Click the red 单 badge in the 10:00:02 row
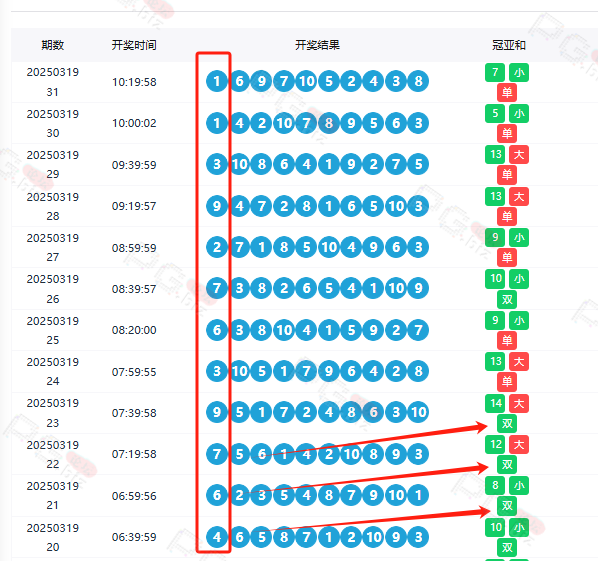Screen dimensions: 598x561 (x=507, y=133)
